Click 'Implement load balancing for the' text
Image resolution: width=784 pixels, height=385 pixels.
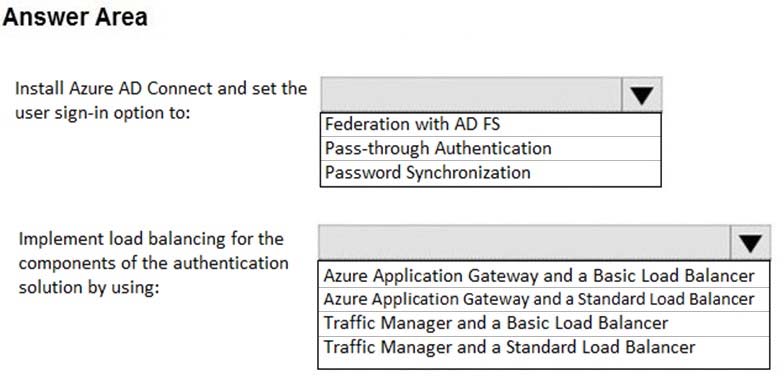point(151,239)
